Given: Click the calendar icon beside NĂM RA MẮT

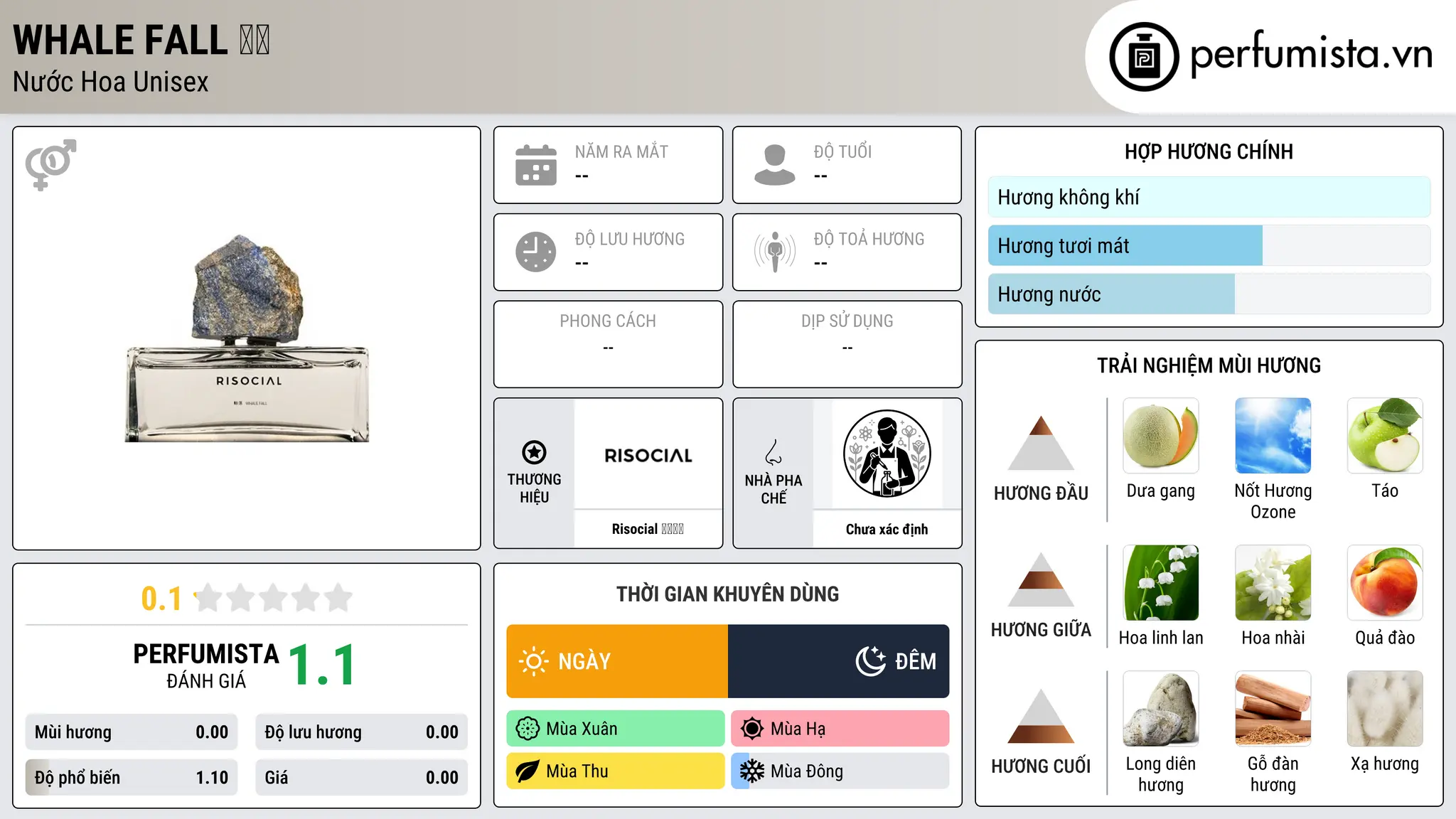Looking at the screenshot, I should point(536,165).
